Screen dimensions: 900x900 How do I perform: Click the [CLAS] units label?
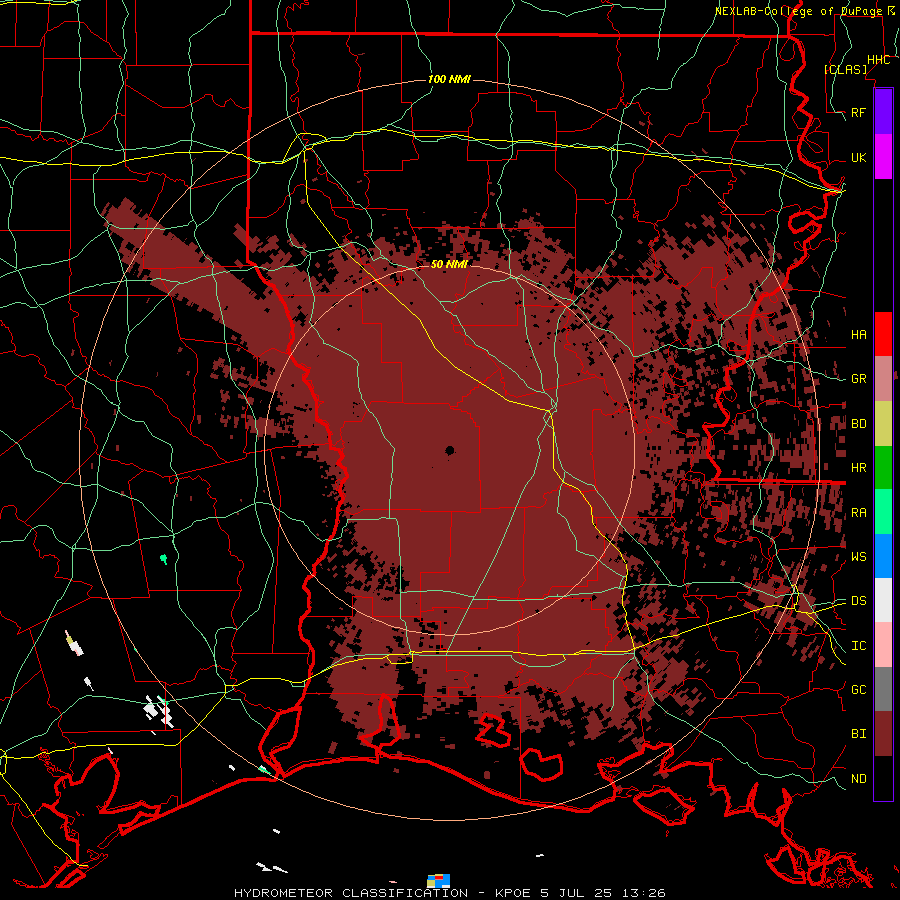click(x=845, y=69)
